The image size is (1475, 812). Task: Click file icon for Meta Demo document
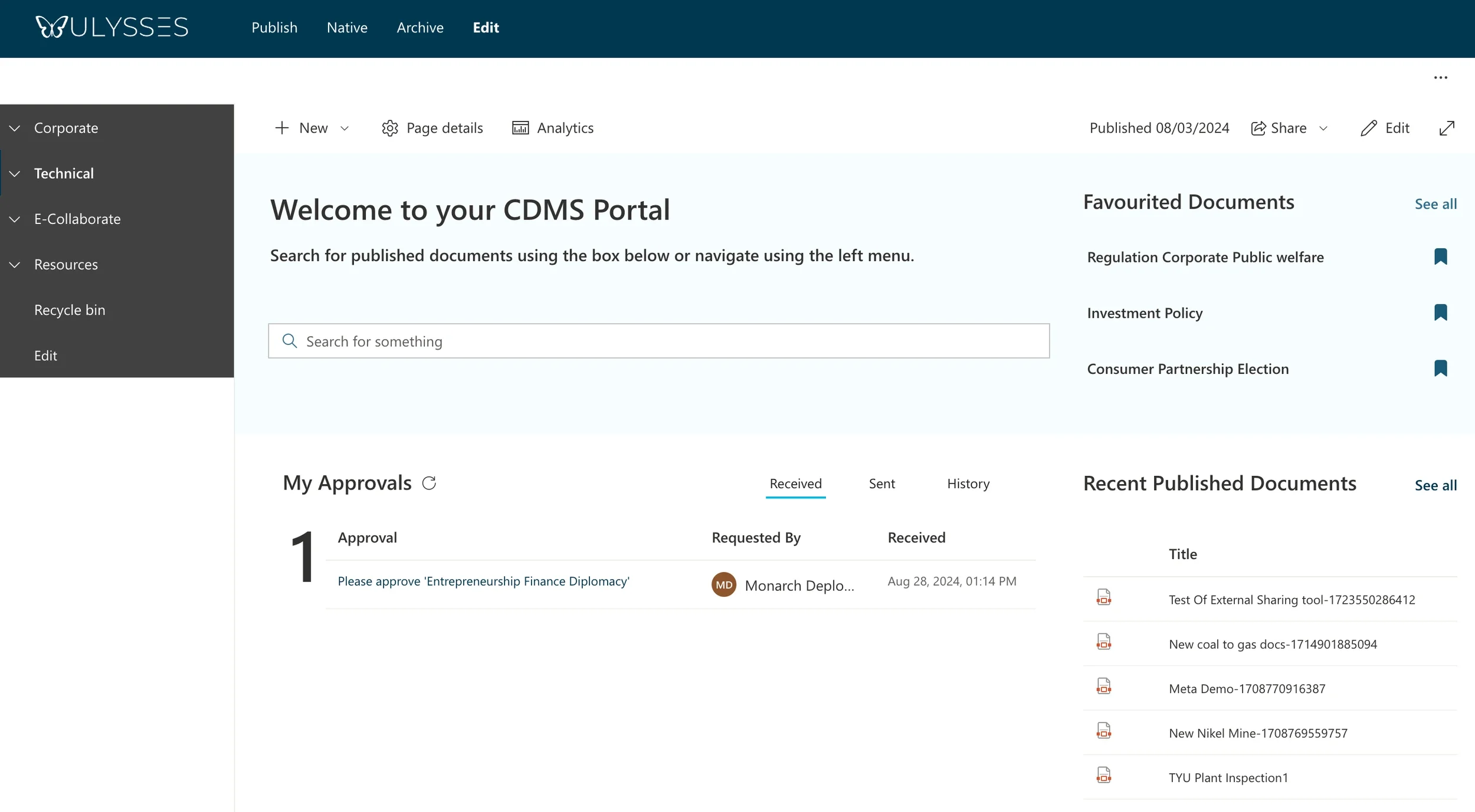[1103, 686]
